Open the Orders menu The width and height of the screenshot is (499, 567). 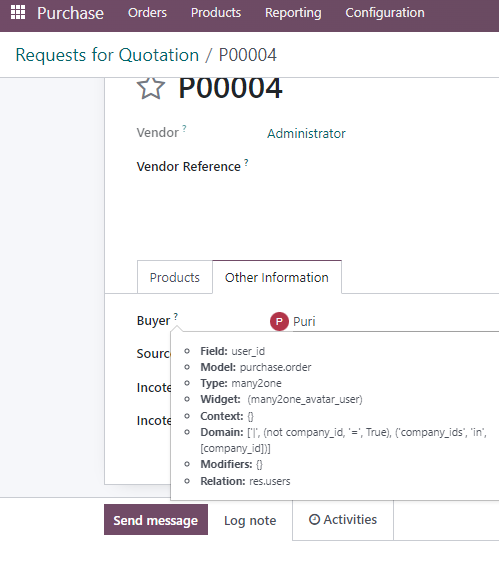click(147, 13)
